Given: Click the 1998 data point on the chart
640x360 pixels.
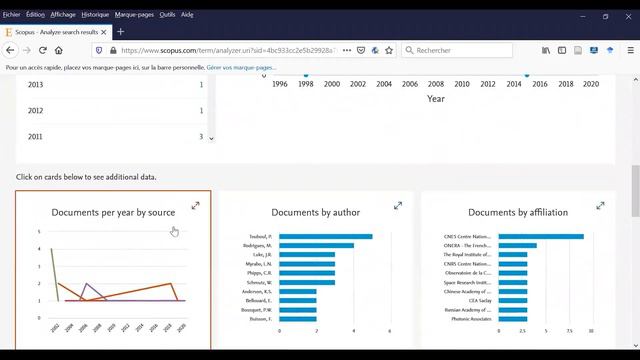Looking at the screenshot, I should [306, 75].
